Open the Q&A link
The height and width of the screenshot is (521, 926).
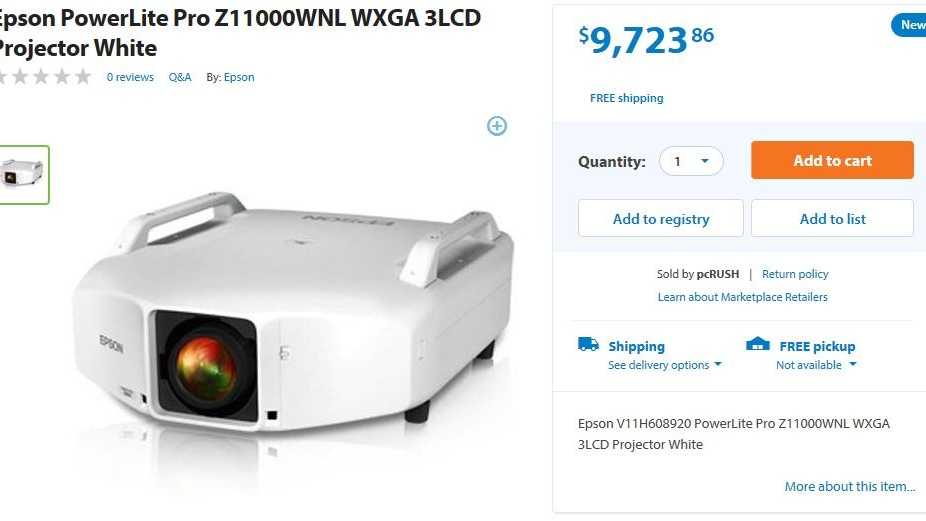pos(180,77)
